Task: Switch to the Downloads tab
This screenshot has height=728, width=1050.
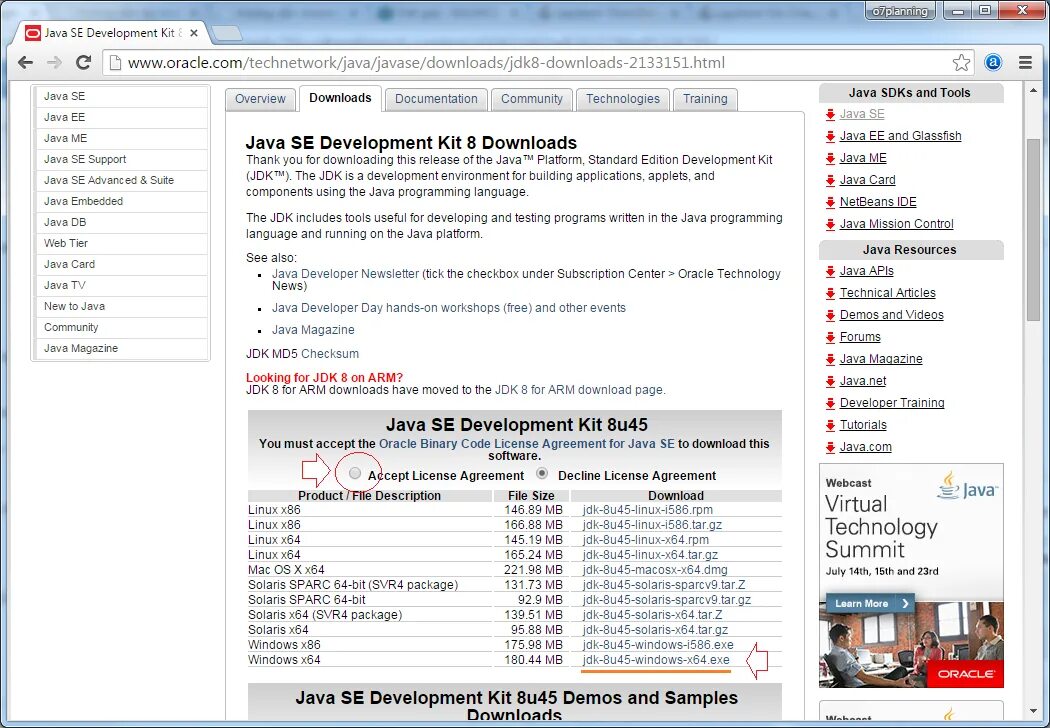Action: click(340, 98)
